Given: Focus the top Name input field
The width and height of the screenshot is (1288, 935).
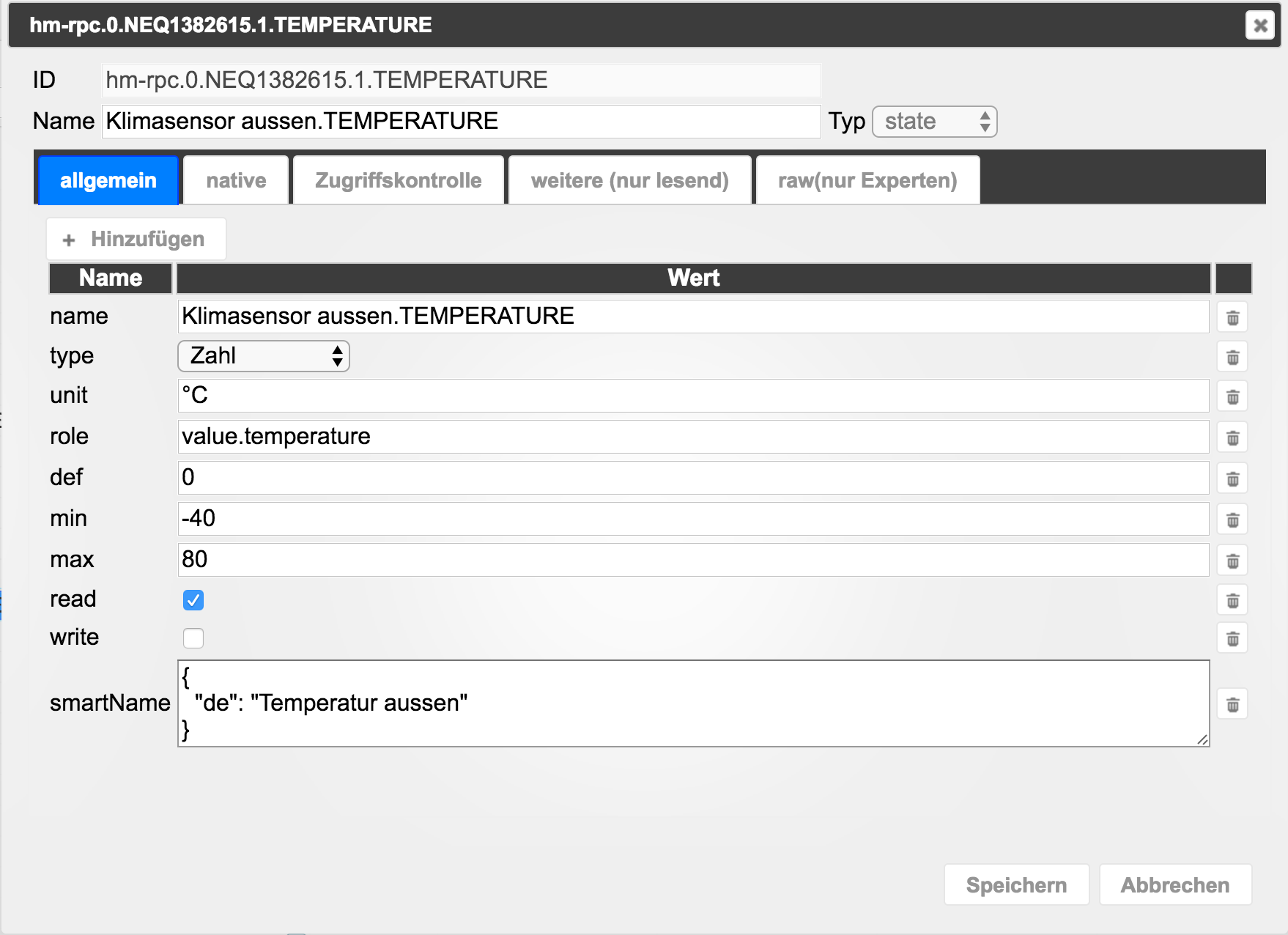Looking at the screenshot, I should (461, 122).
